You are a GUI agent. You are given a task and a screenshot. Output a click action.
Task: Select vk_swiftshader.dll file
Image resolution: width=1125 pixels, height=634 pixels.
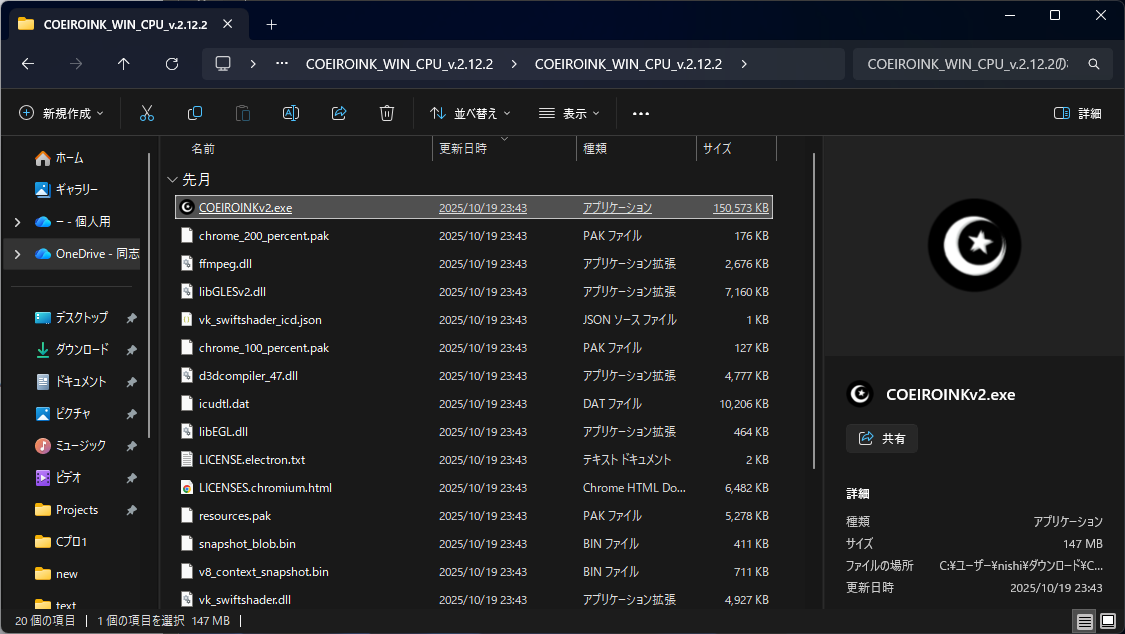[474, 599]
